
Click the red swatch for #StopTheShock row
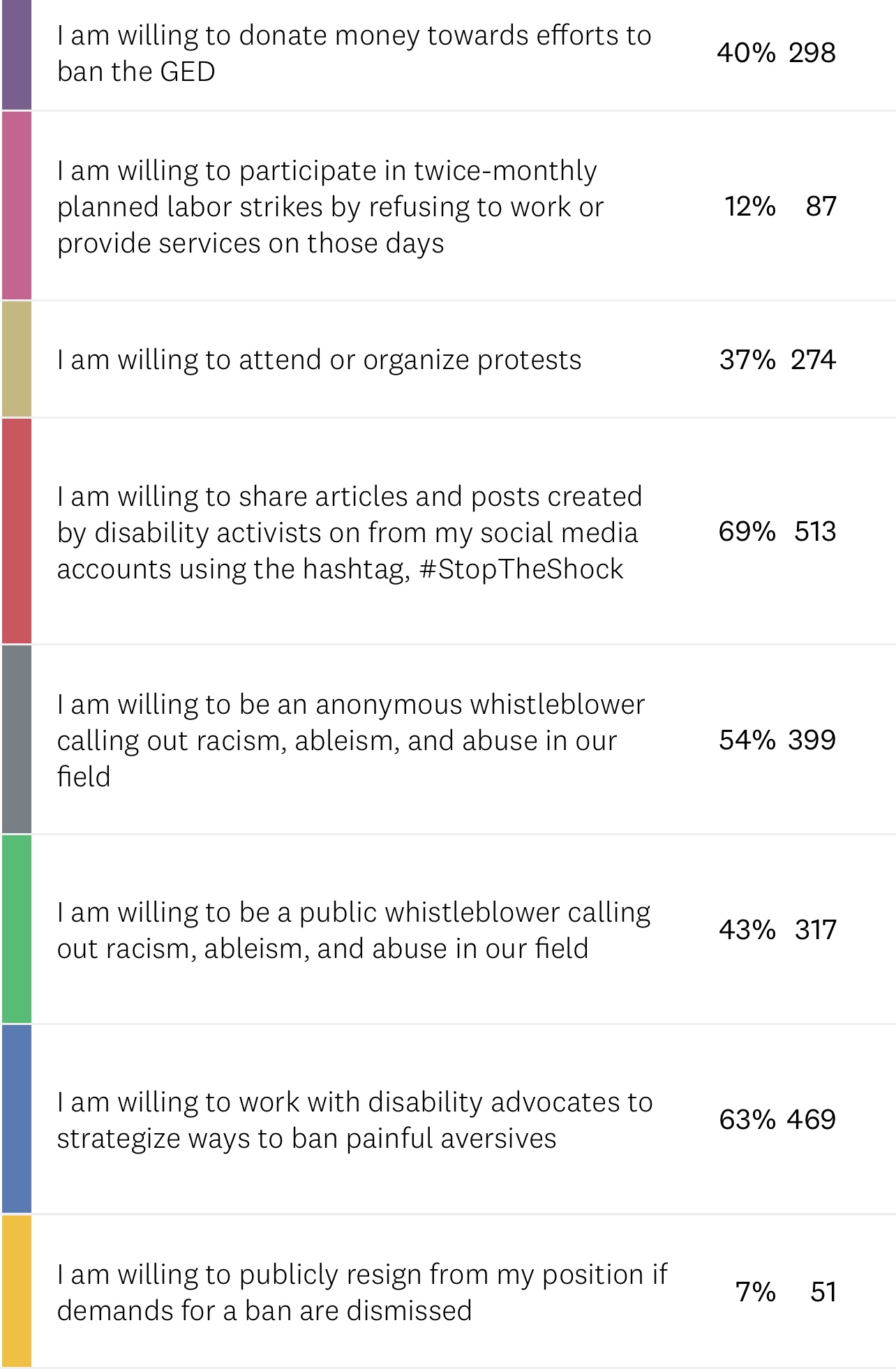coord(17,531)
